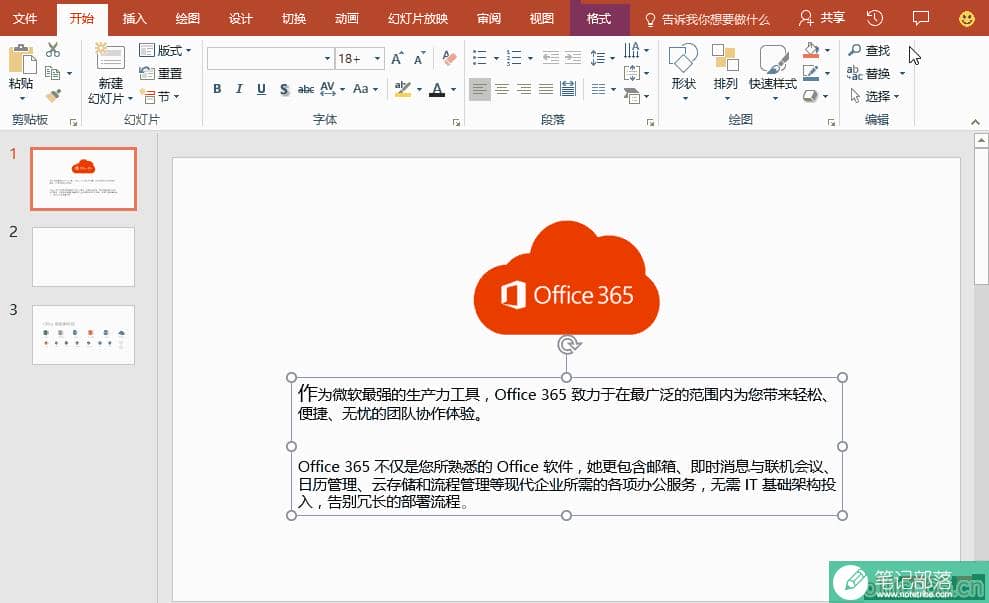Click the Cut scissors icon

tap(53, 50)
